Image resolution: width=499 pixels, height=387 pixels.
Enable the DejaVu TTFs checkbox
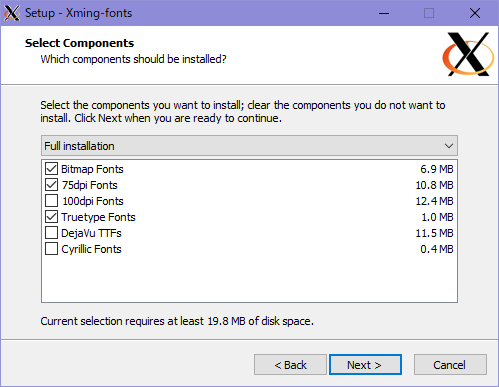(x=51, y=233)
